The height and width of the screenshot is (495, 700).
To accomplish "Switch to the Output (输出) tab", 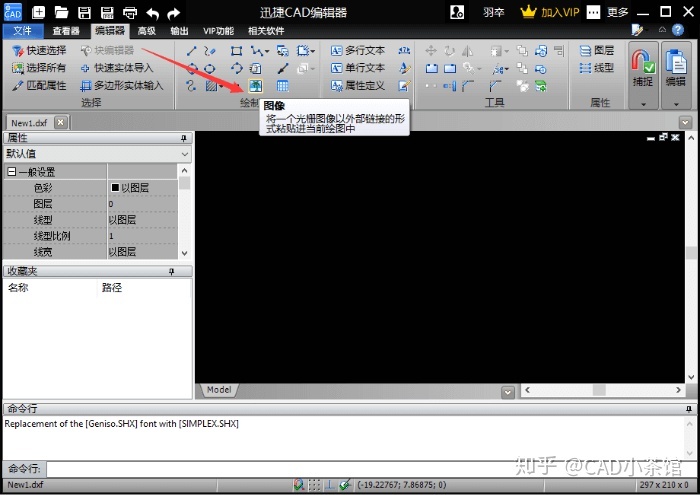I will 179,31.
